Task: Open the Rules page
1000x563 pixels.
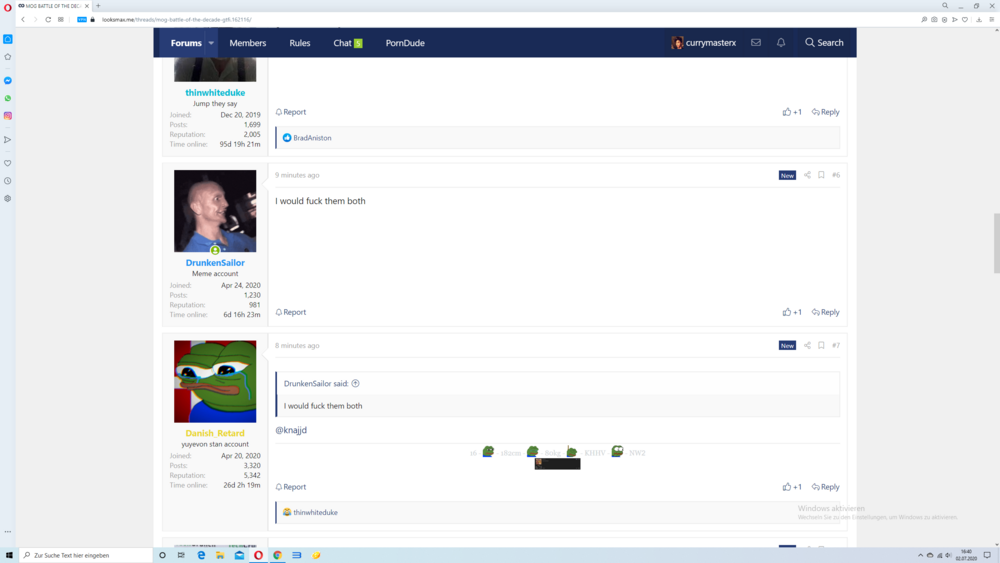Action: (300, 43)
